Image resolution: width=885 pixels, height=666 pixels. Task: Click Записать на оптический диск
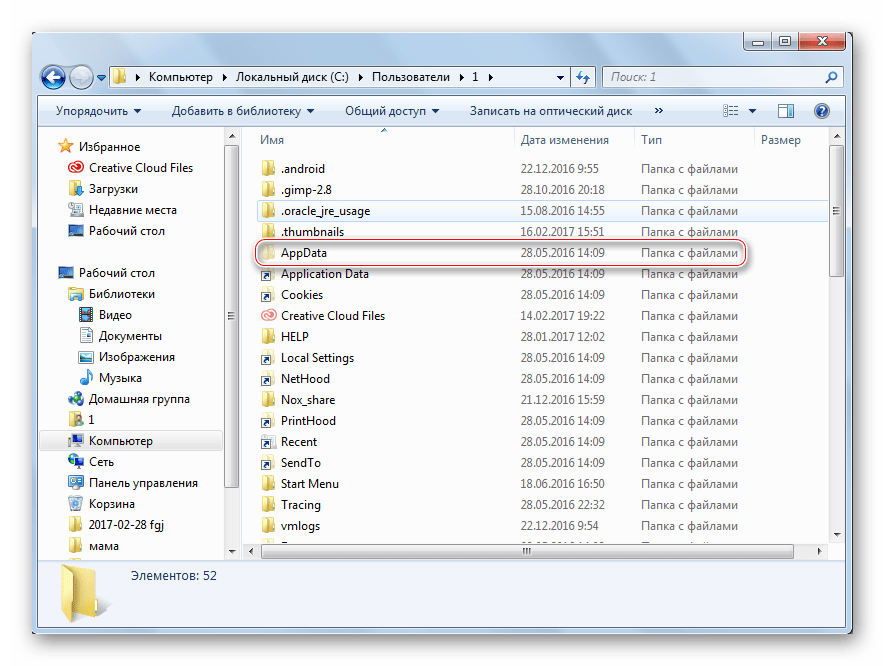pyautogui.click(x=550, y=111)
